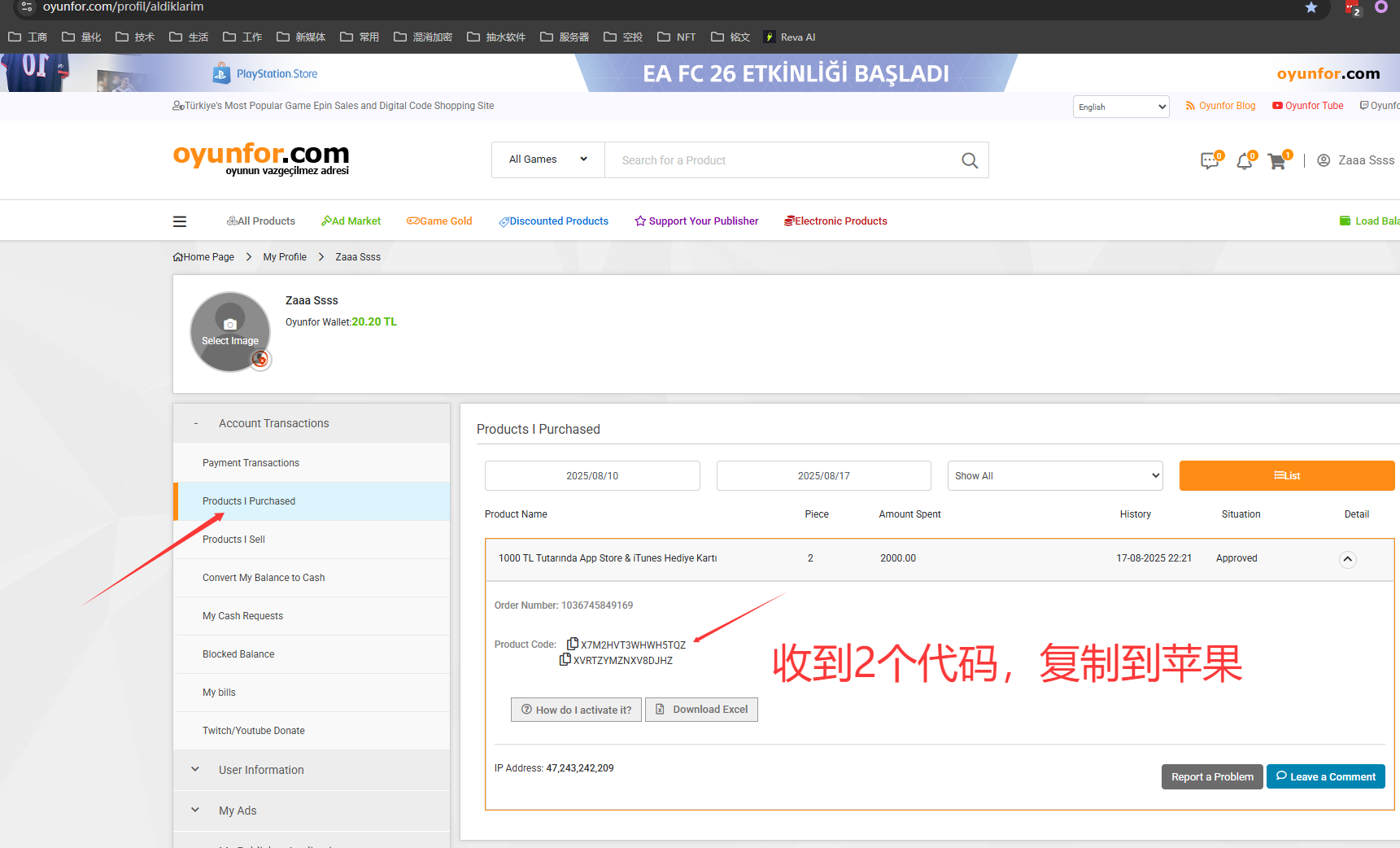Open the All Products menu
The width and height of the screenshot is (1400, 848).
pos(261,221)
